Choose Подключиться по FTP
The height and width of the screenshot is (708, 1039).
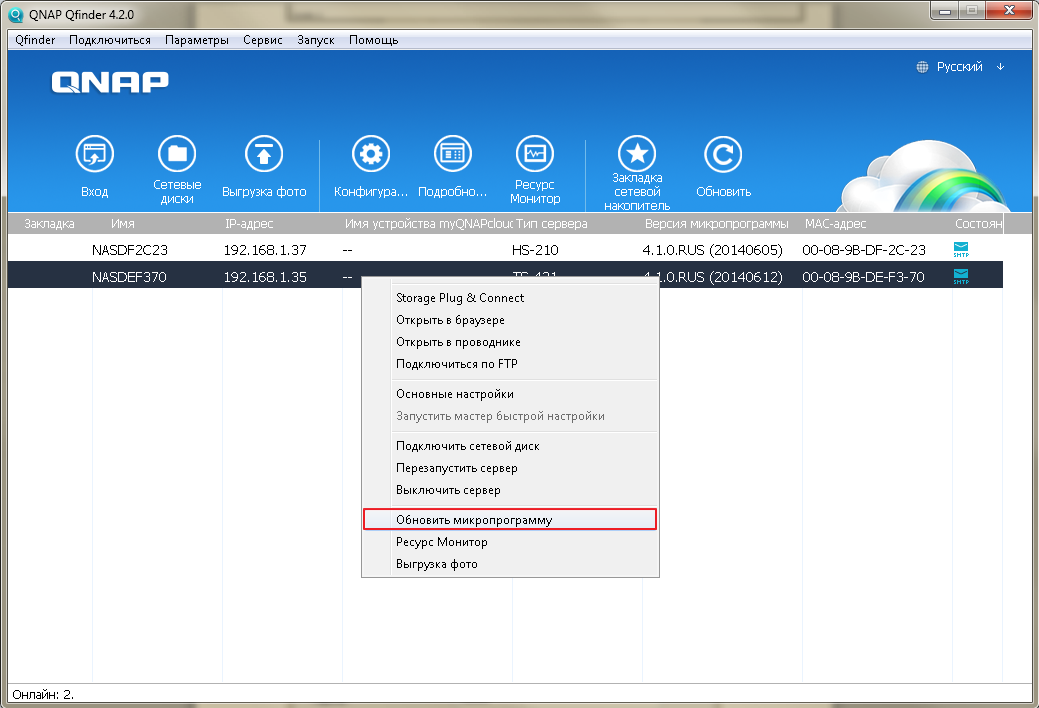(x=510, y=364)
